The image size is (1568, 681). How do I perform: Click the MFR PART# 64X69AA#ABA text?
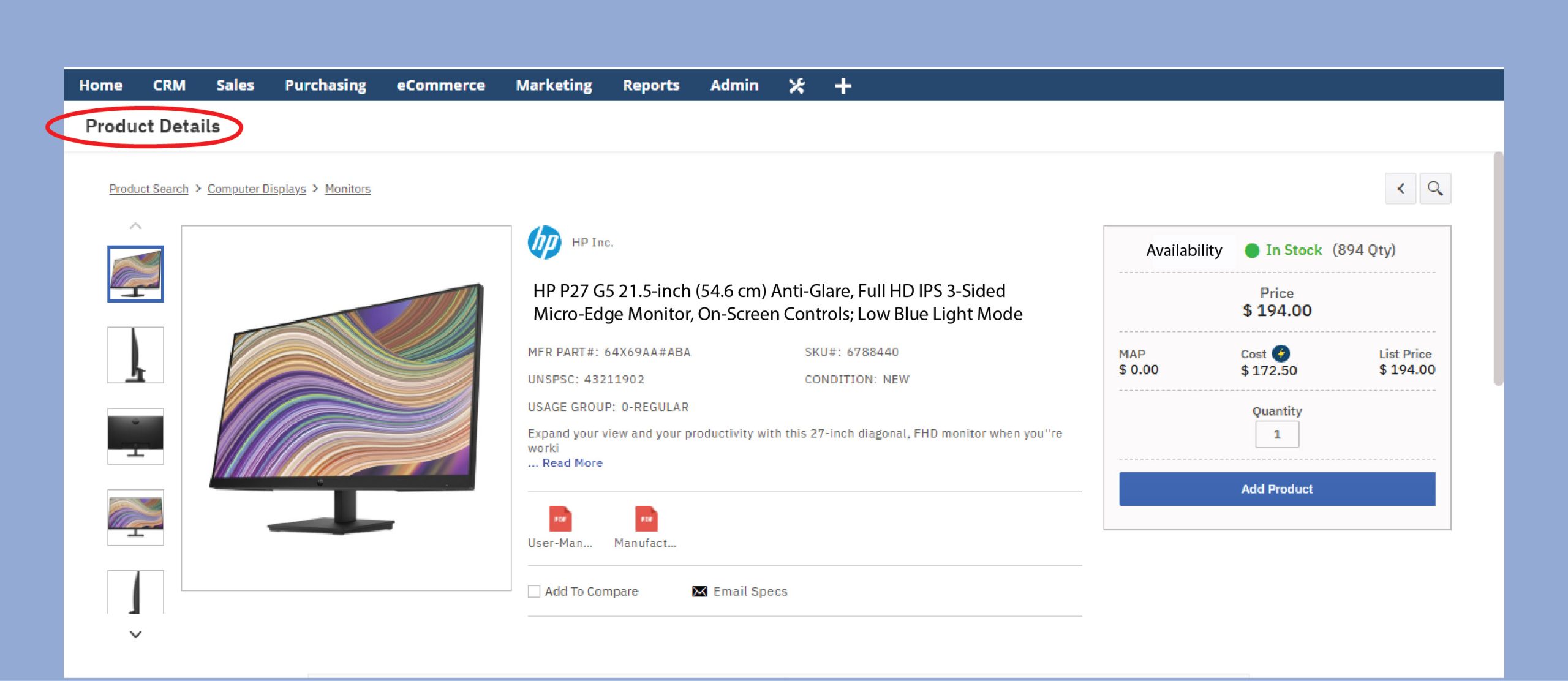point(609,352)
